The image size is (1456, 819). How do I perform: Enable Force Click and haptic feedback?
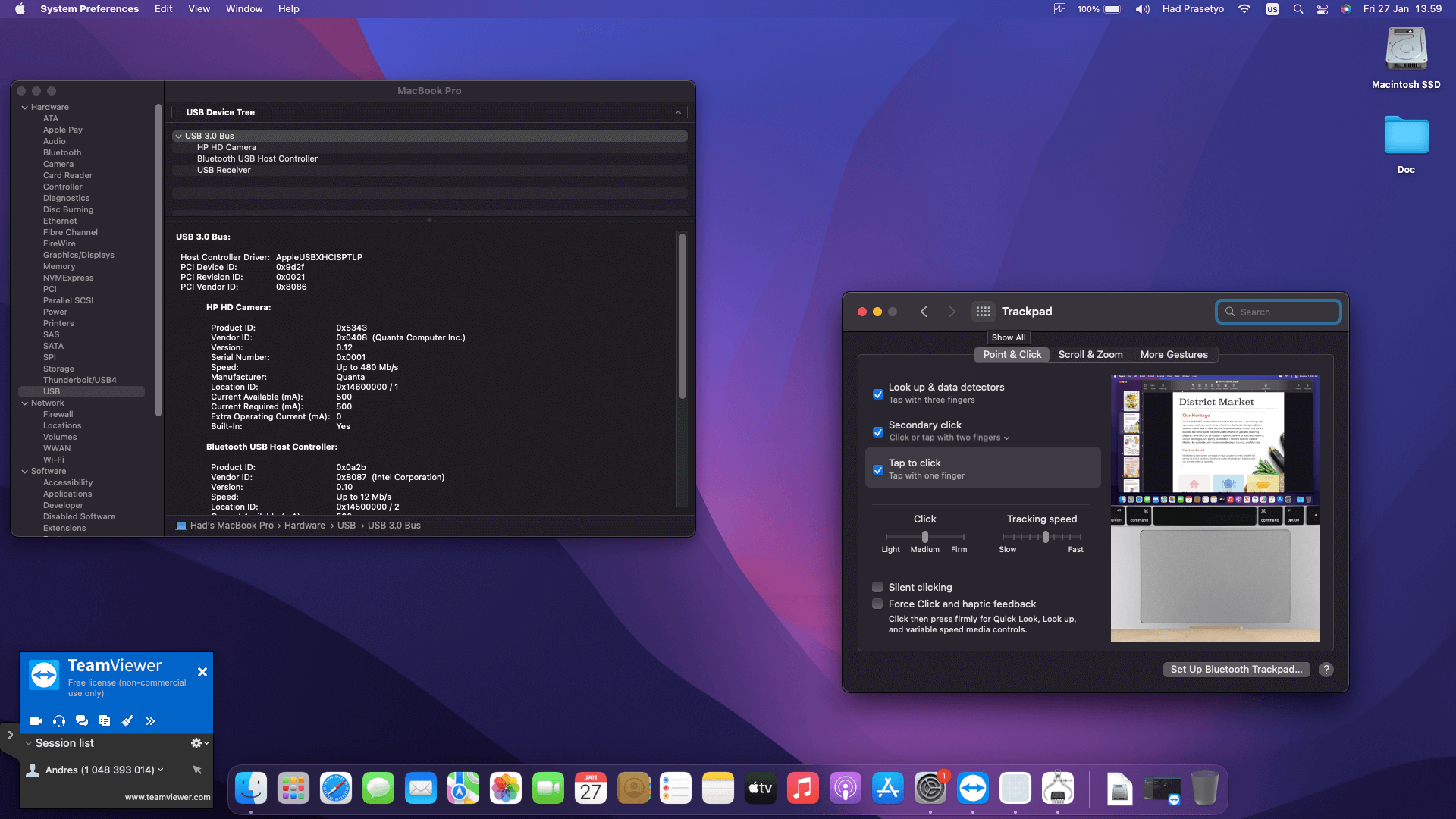877,604
